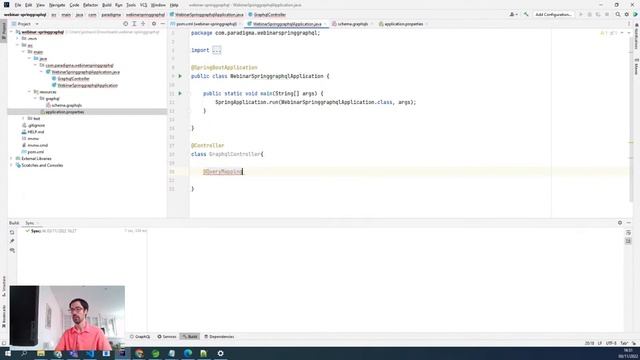This screenshot has height=360, width=640.
Task: Open Windows Start menu
Action: click(x=7, y=353)
